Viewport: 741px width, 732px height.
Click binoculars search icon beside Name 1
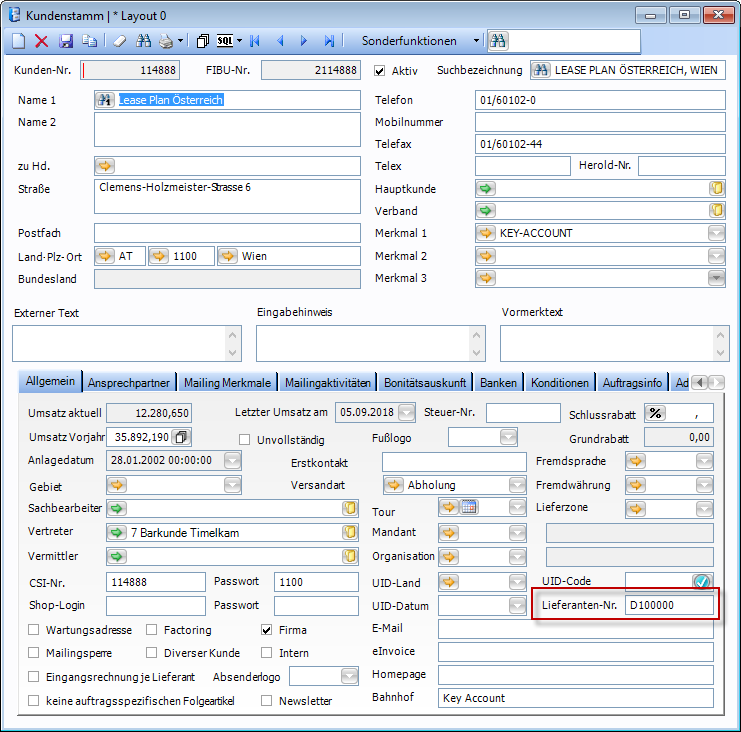(105, 100)
